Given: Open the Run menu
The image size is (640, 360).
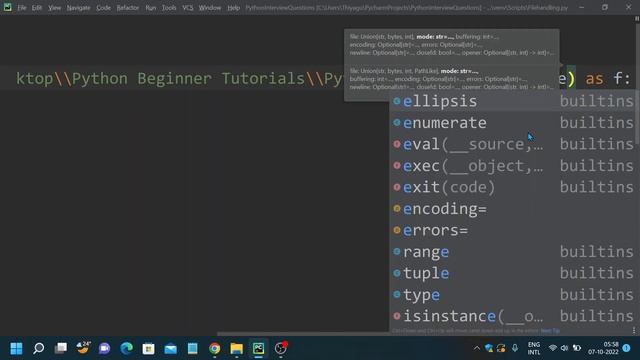Looking at the screenshot, I should (x=151, y=8).
